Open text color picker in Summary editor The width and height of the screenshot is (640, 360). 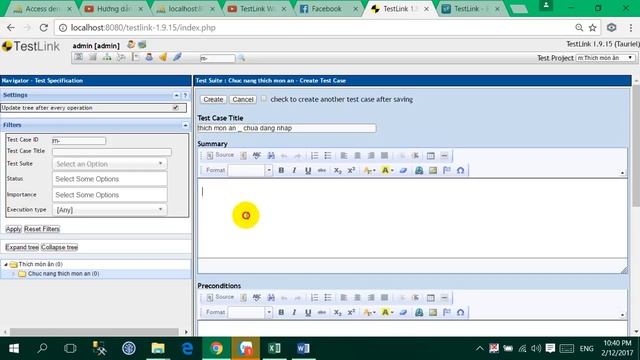coord(369,170)
